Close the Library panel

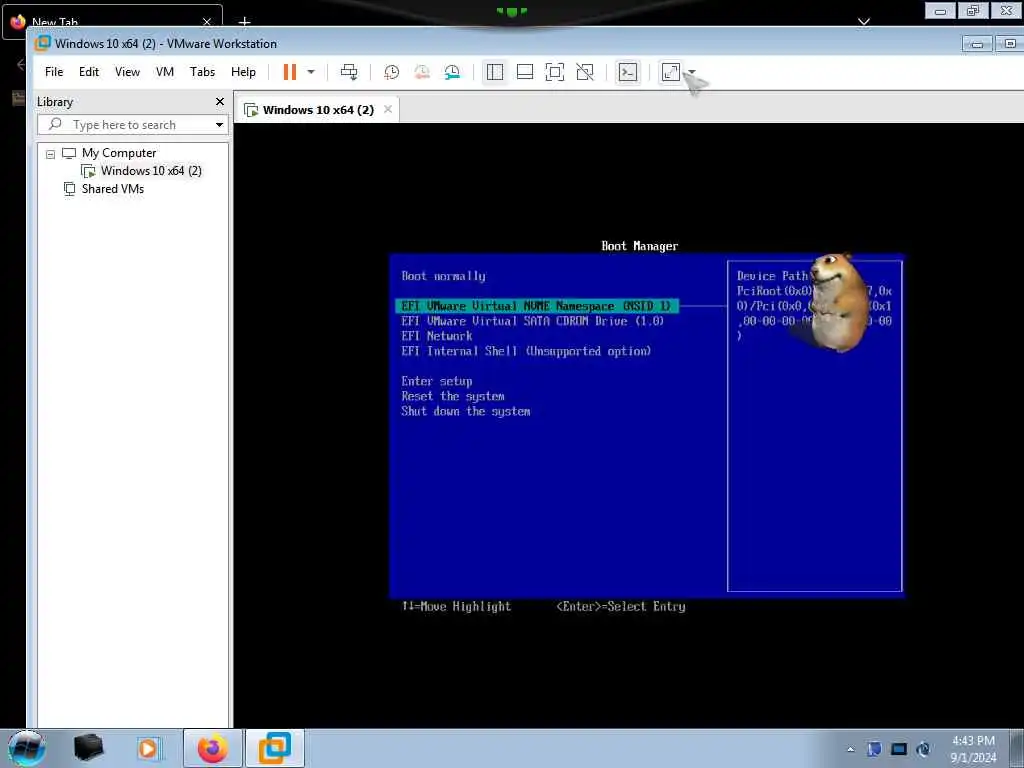click(220, 101)
